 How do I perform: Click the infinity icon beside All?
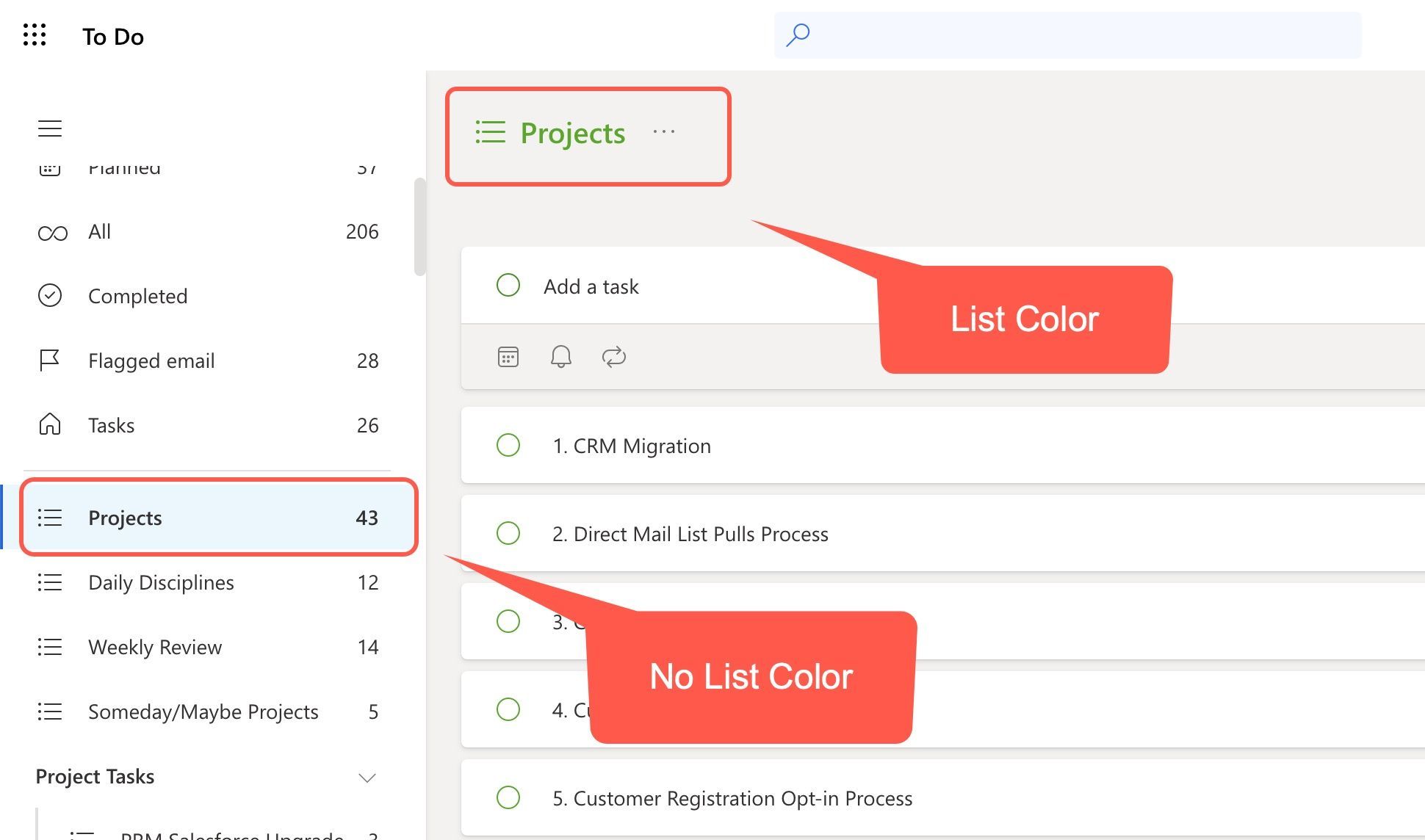[x=53, y=233]
